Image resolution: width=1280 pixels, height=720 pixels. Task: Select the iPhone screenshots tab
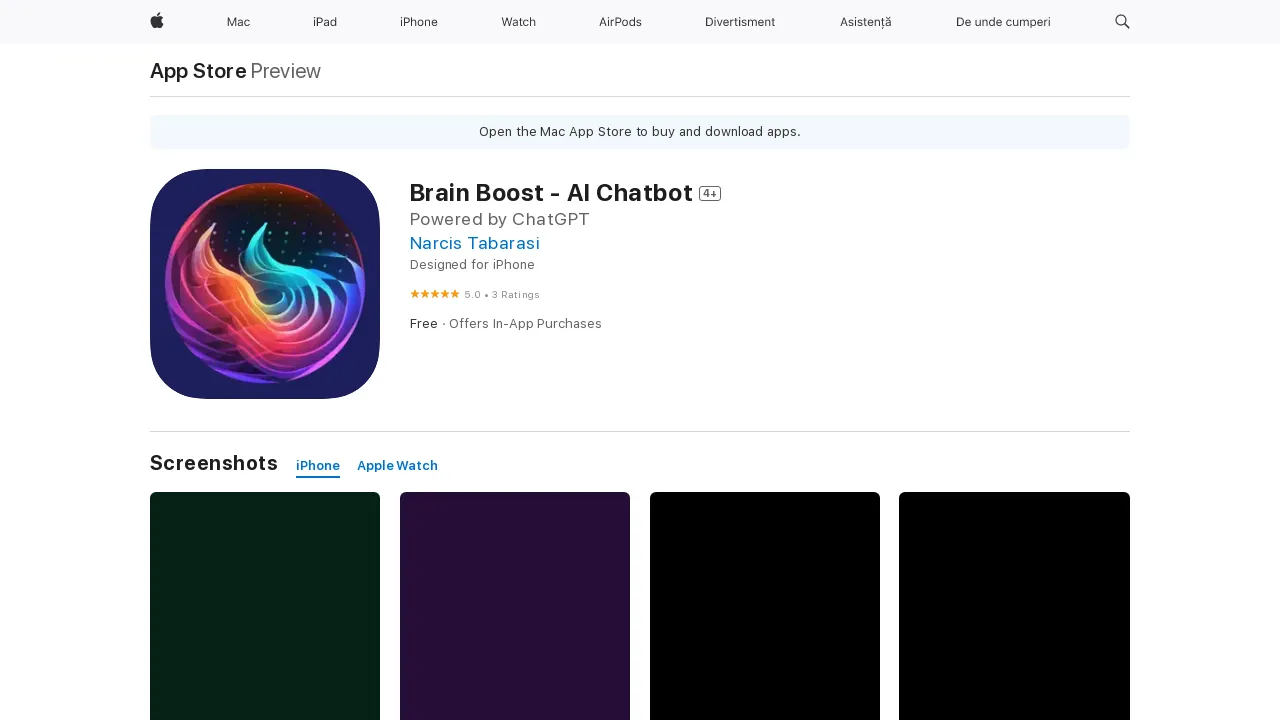[x=317, y=466]
